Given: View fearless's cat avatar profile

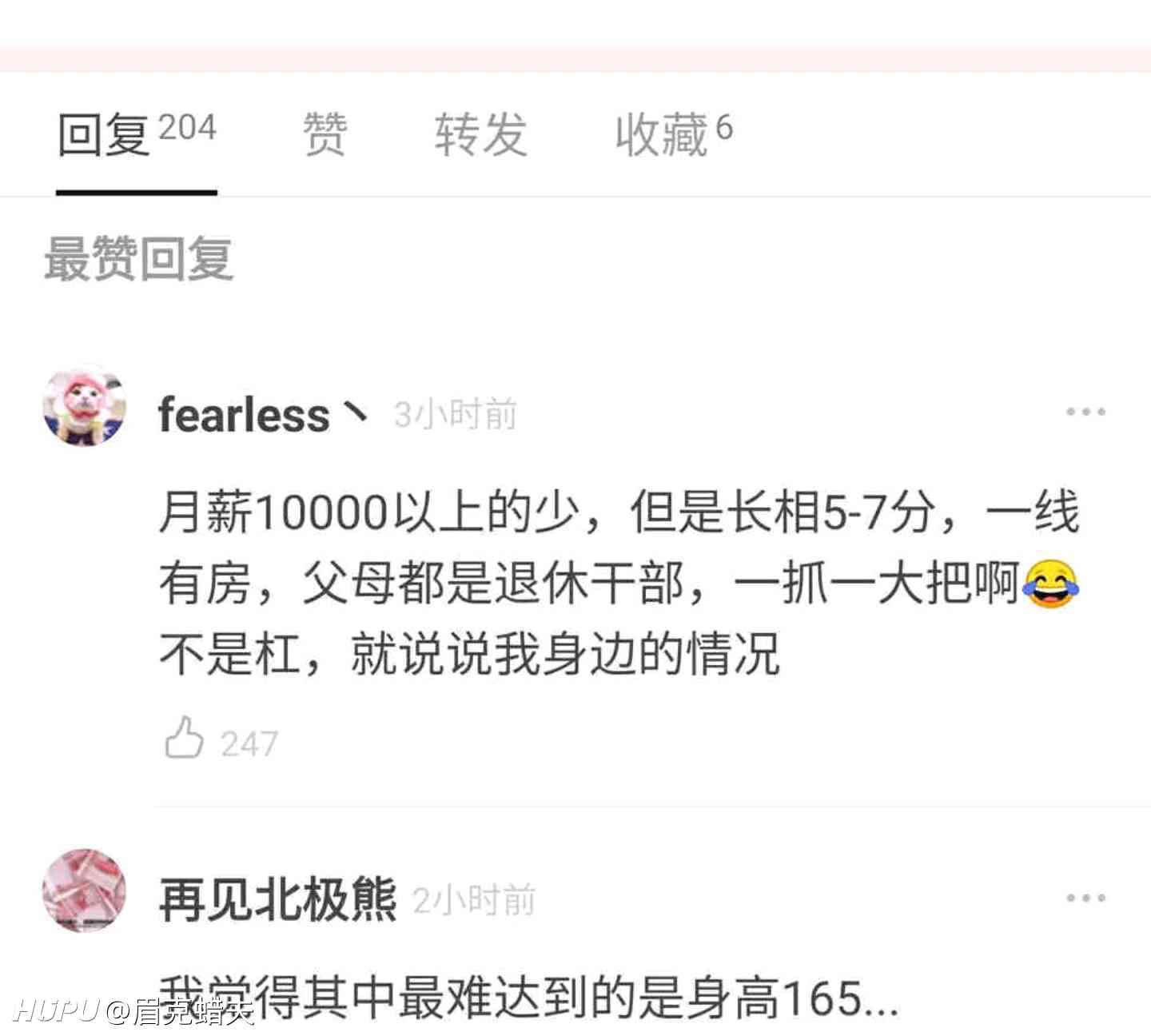Looking at the screenshot, I should point(84,406).
